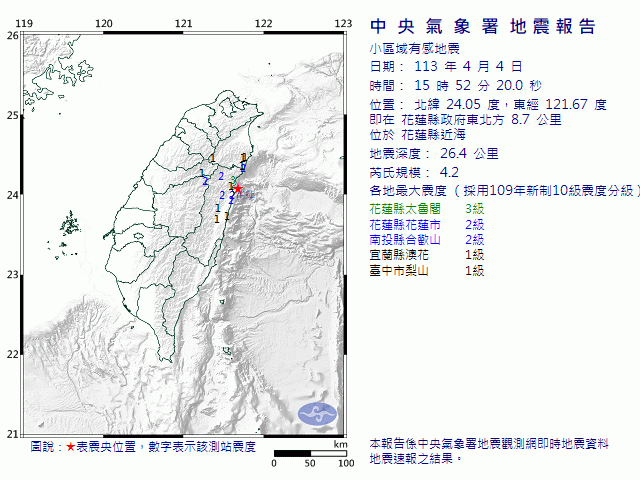This screenshot has width=640, height=480.
Task: Click the time line 15時52分20.0秒
Action: (x=456, y=86)
